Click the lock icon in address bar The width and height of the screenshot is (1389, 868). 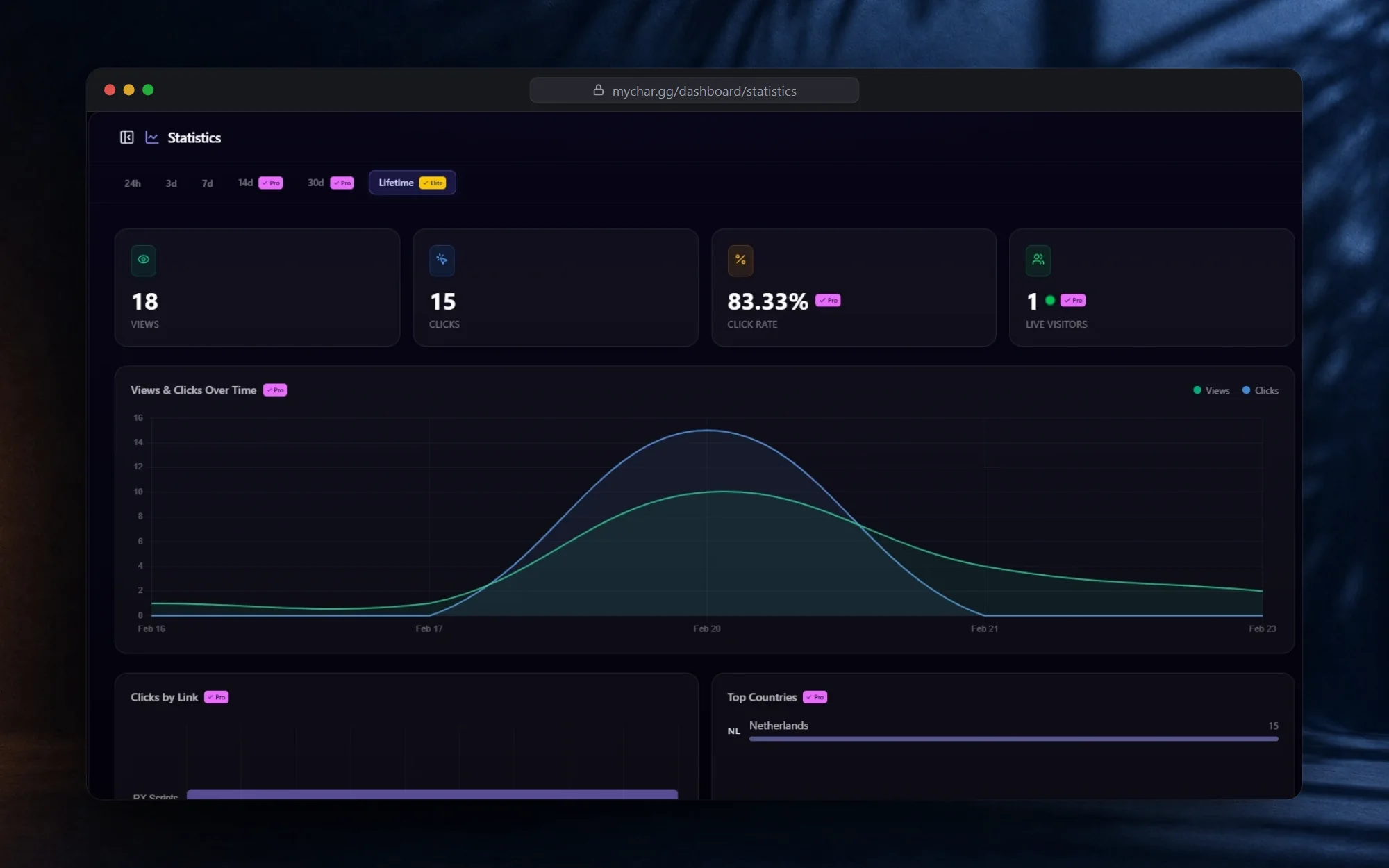pos(598,90)
